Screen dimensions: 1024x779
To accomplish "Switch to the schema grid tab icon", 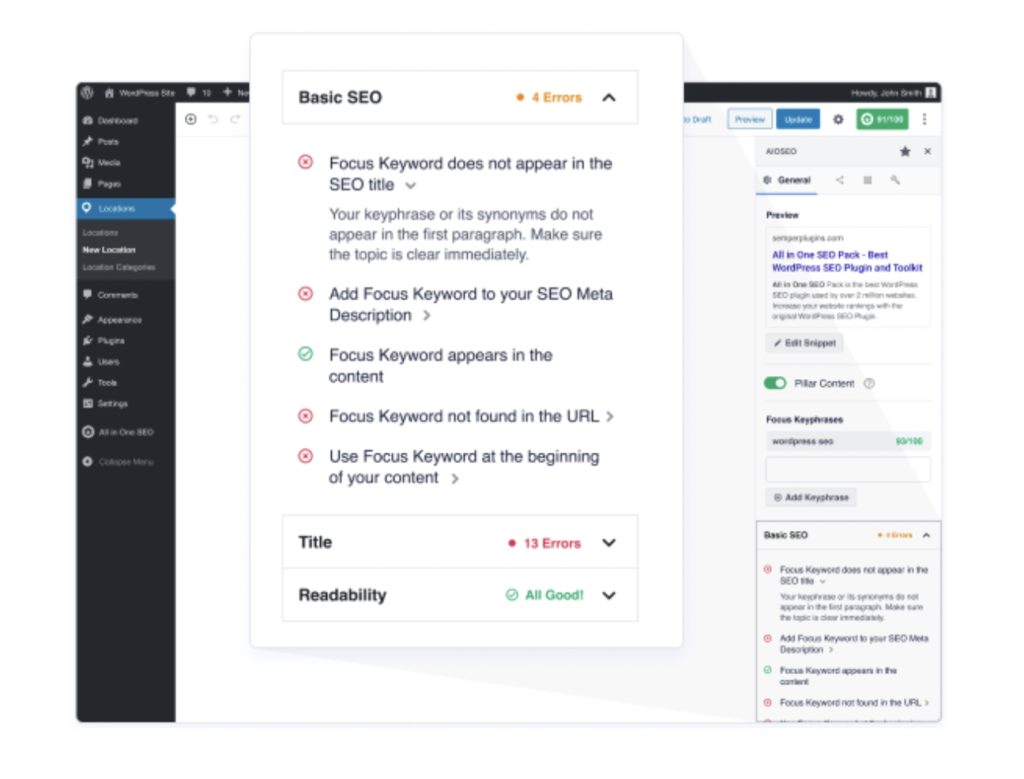I will point(867,180).
